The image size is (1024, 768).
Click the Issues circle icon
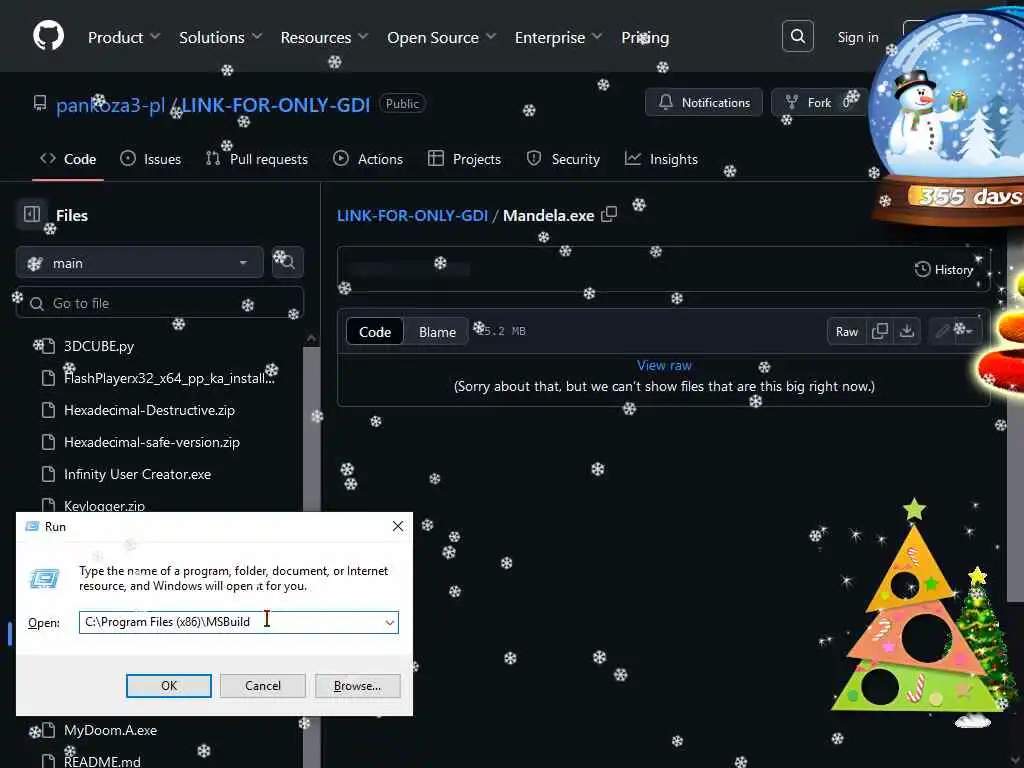pos(128,158)
